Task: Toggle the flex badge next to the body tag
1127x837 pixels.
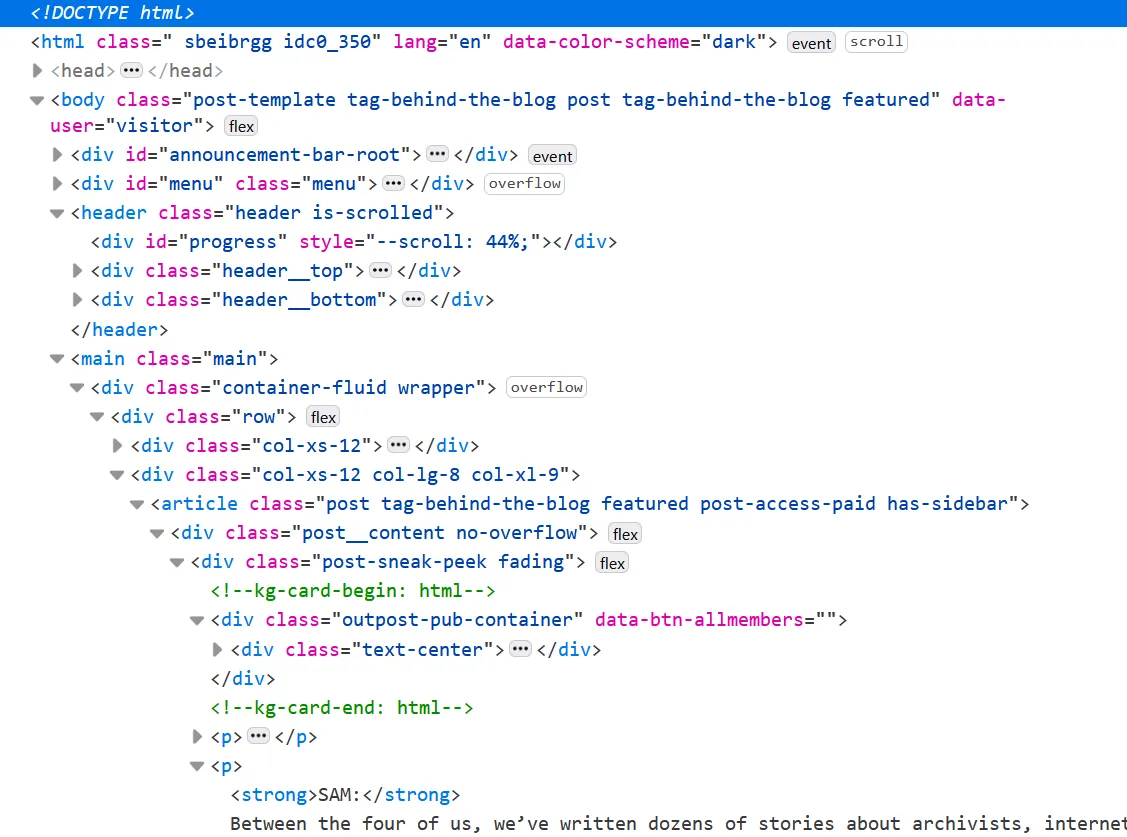Action: coord(240,126)
